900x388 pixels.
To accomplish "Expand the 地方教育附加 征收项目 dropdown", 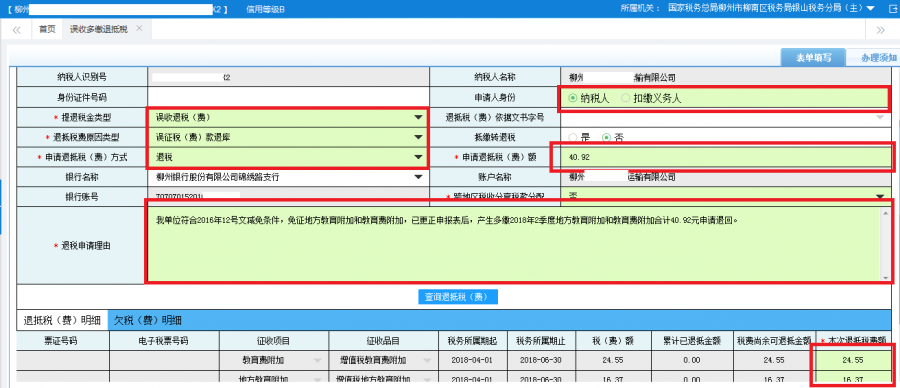I will point(317,380).
